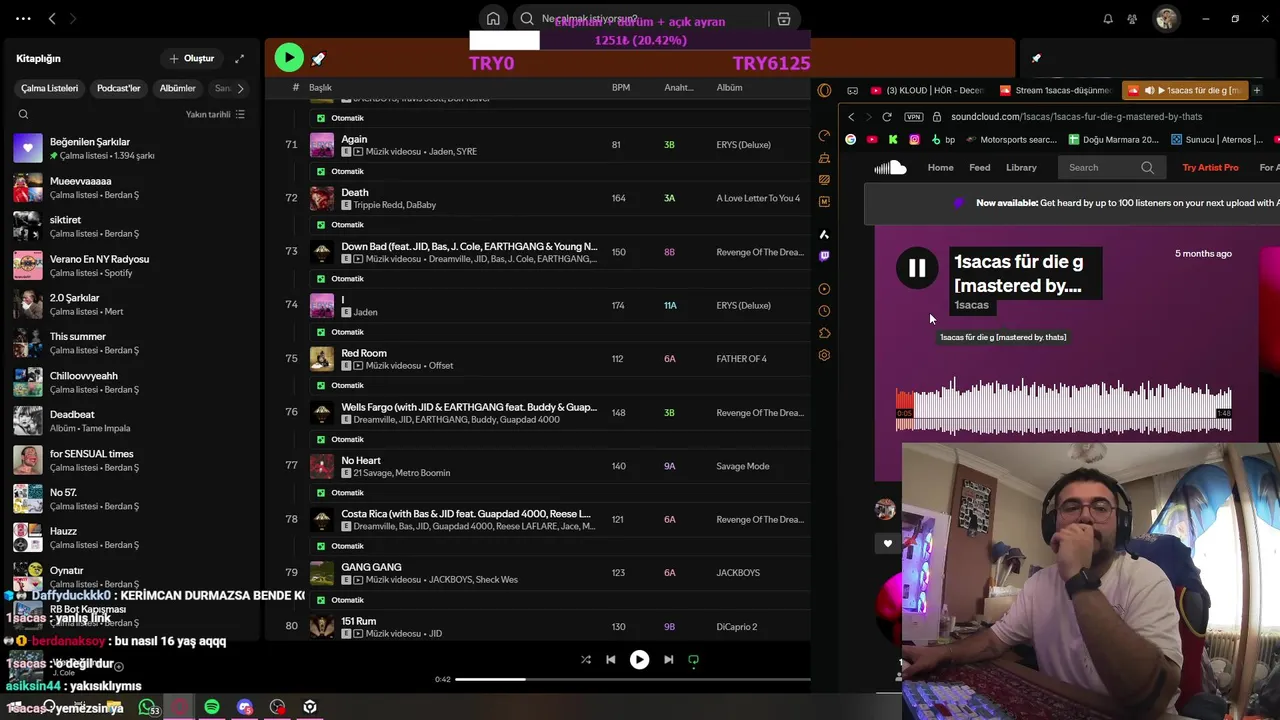Click the Spotify search magnifier icon in the top bar
1280x720 pixels.
click(x=527, y=19)
